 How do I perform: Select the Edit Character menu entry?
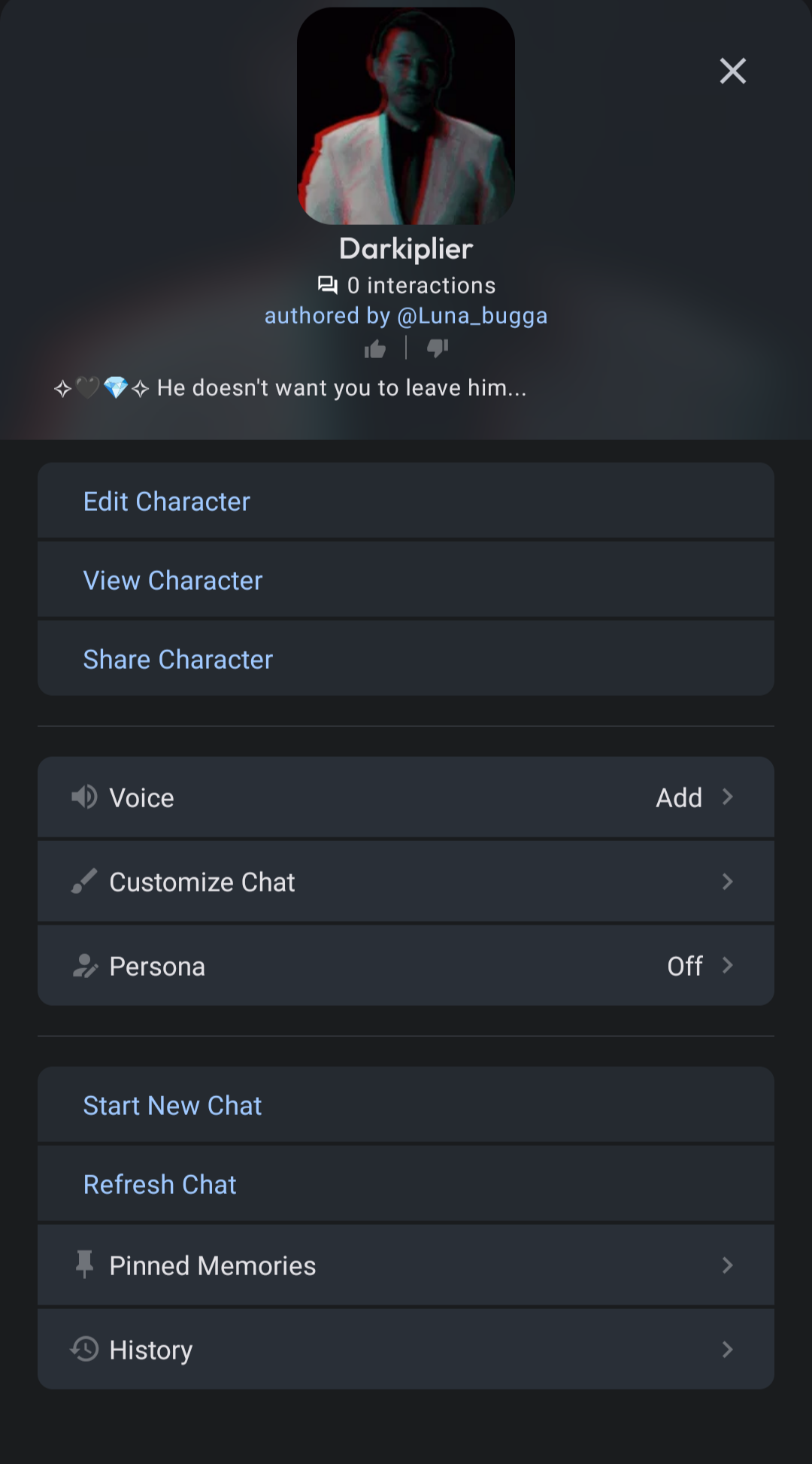point(167,501)
